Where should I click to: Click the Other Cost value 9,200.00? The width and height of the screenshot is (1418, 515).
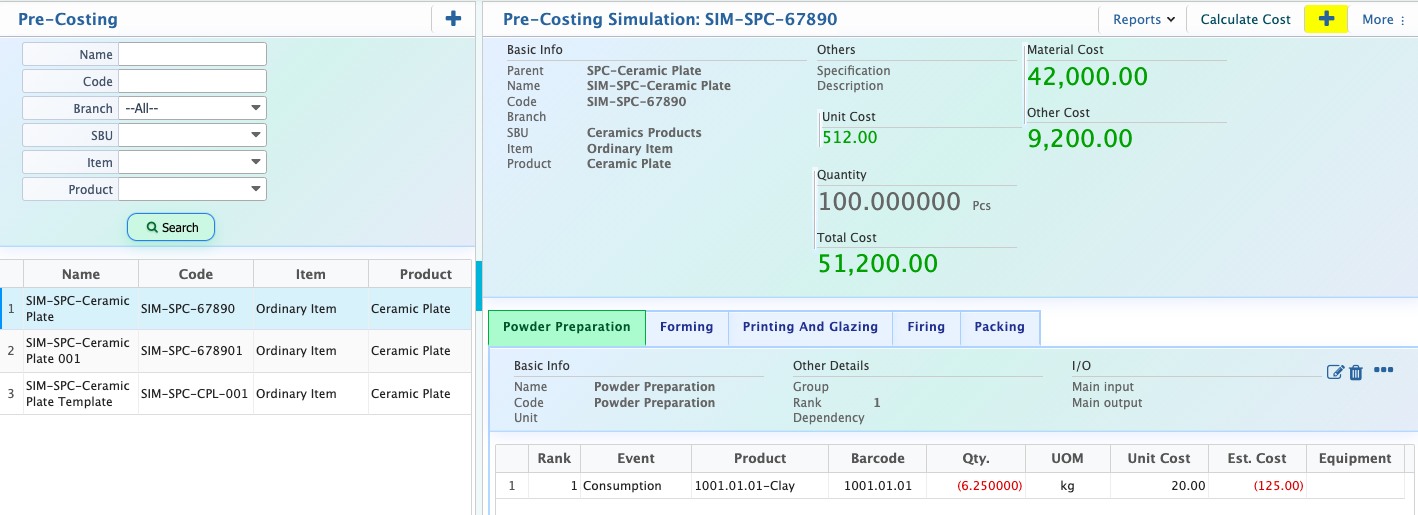pos(1080,139)
